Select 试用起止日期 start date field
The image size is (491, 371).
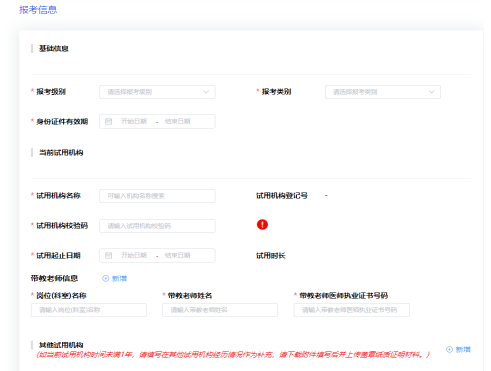(134, 255)
